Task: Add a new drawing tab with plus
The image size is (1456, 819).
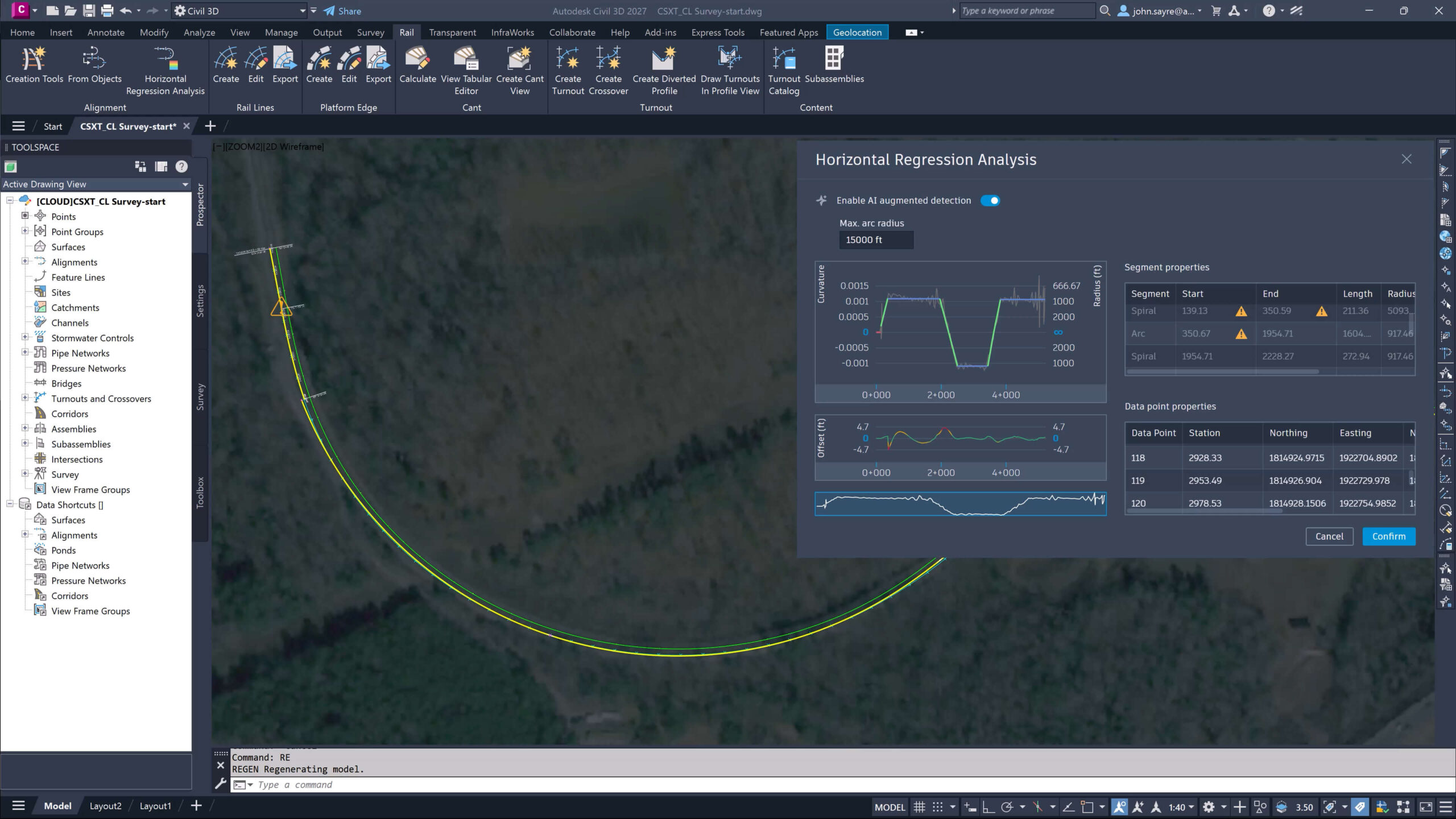Action: (210, 126)
